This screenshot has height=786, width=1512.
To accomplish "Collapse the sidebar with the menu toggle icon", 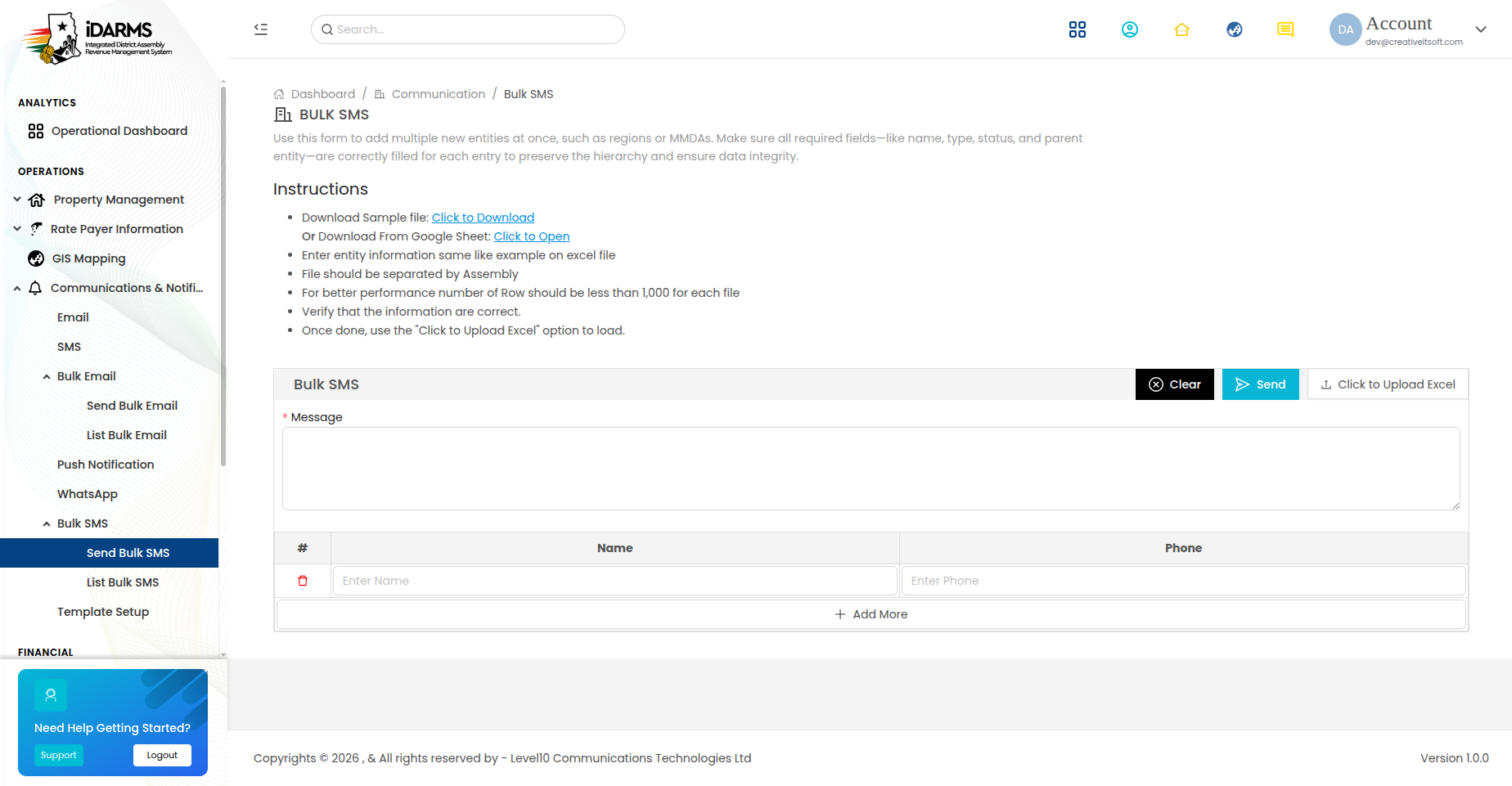I will 261,29.
